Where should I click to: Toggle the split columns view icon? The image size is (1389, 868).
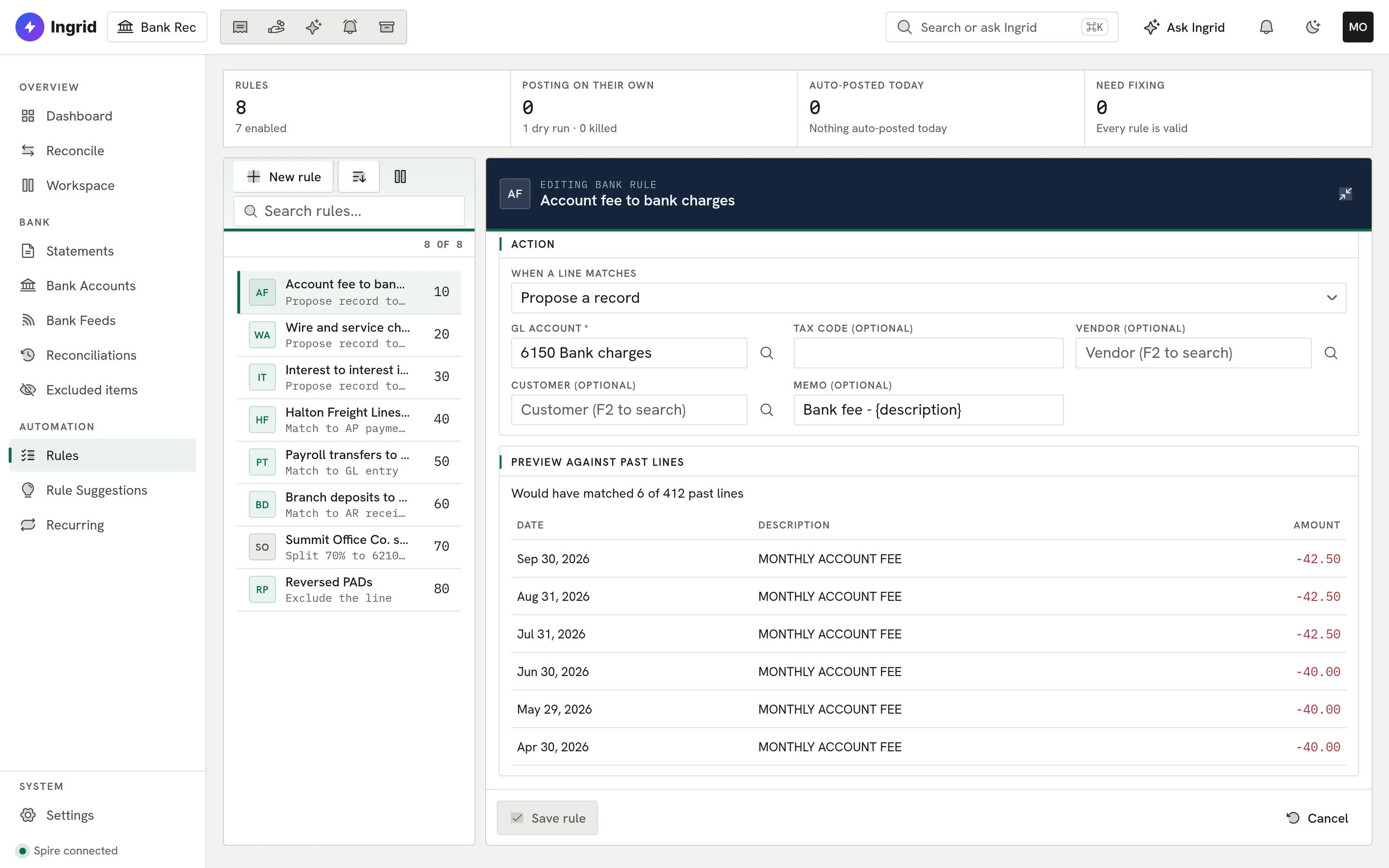tap(400, 177)
